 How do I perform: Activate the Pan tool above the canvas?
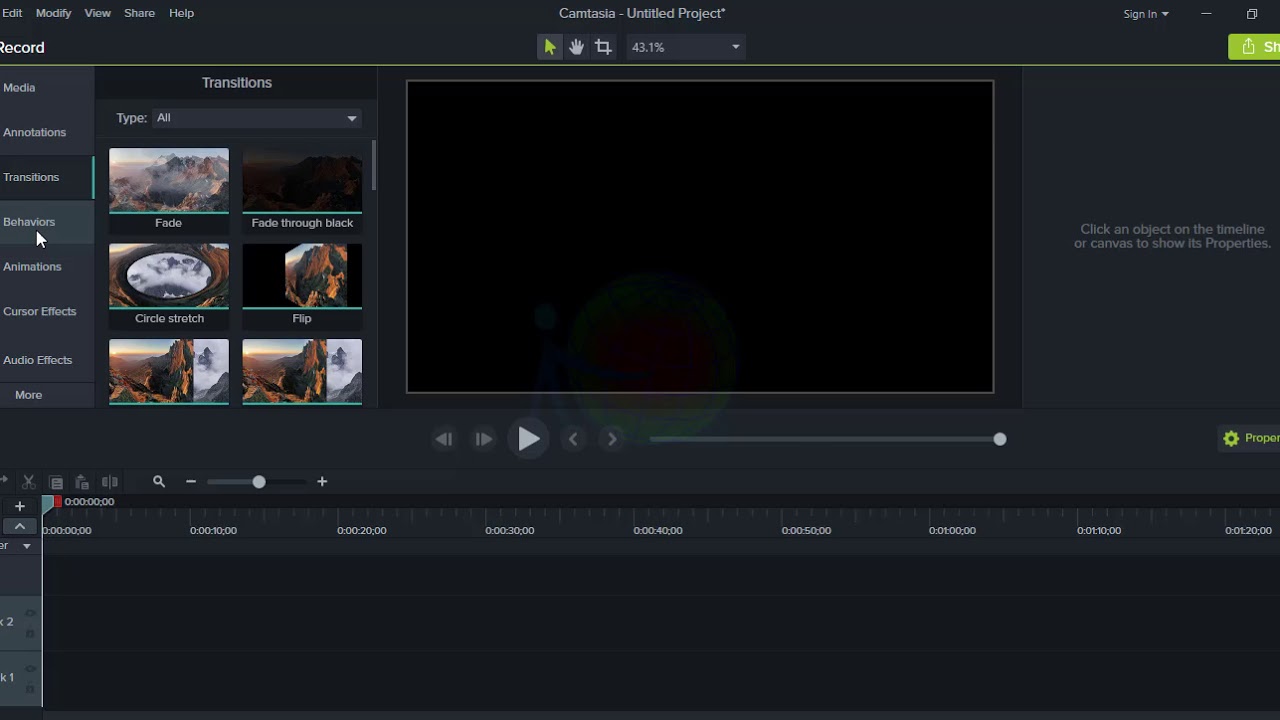(x=575, y=46)
